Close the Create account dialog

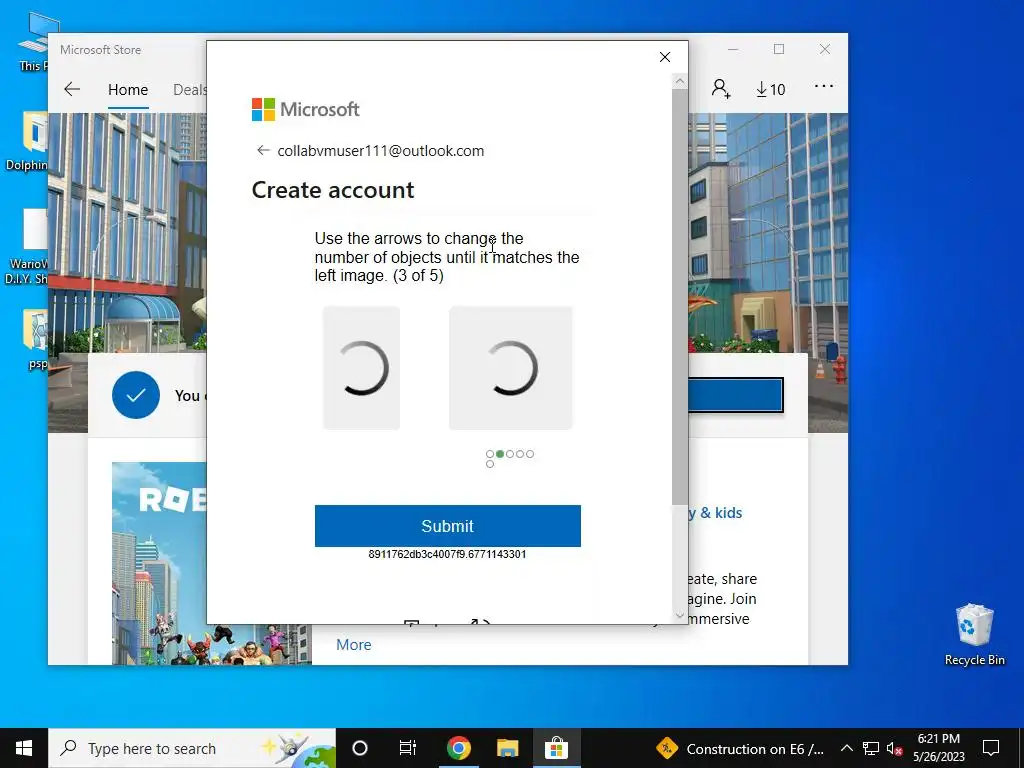click(665, 57)
